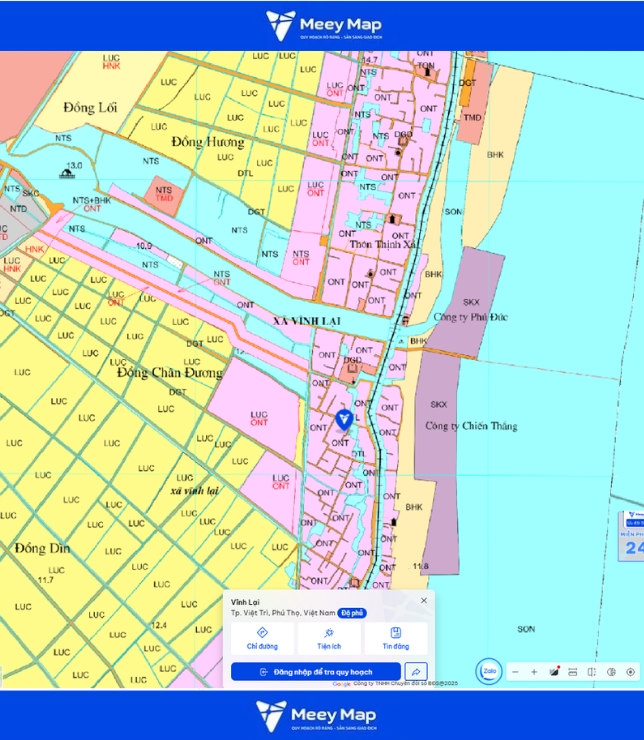
Task: Click the Thôn Thịnh Xá label
Action: tap(383, 244)
